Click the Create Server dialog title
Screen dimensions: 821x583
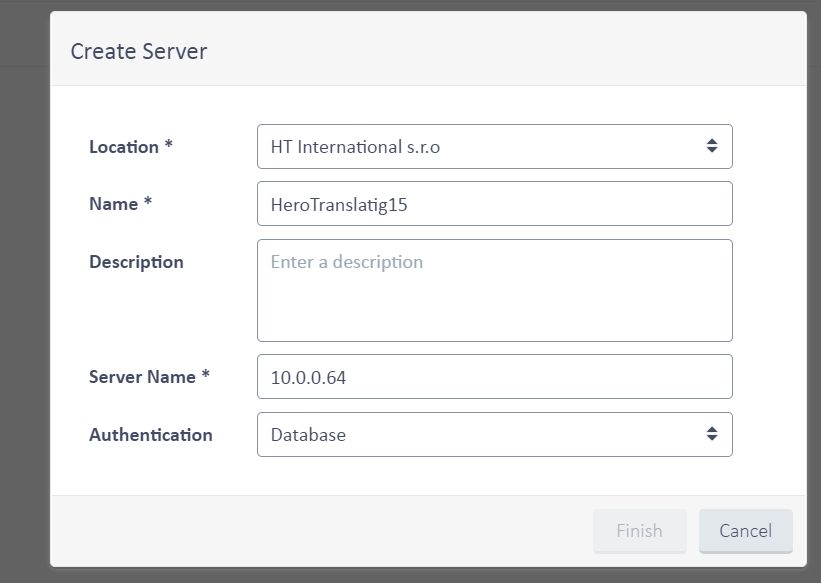pyautogui.click(x=139, y=51)
